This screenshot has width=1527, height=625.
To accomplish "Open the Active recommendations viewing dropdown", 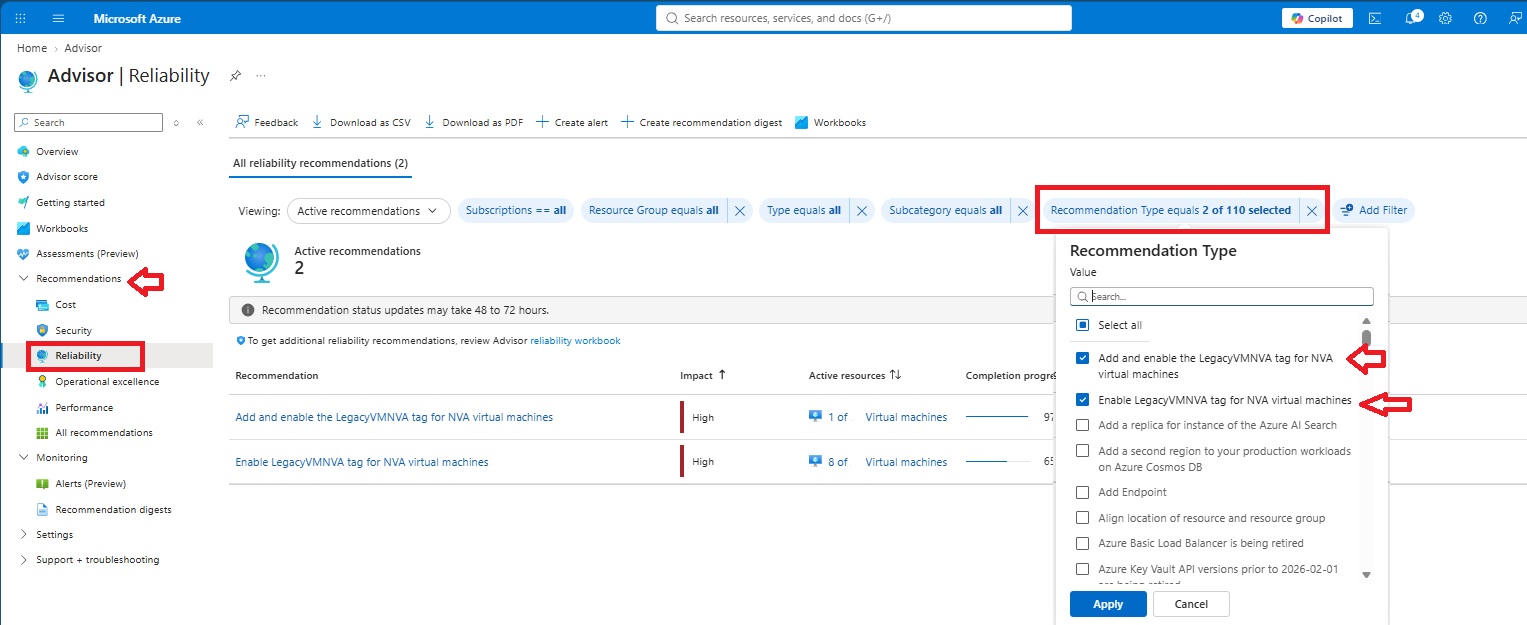I will [368, 211].
